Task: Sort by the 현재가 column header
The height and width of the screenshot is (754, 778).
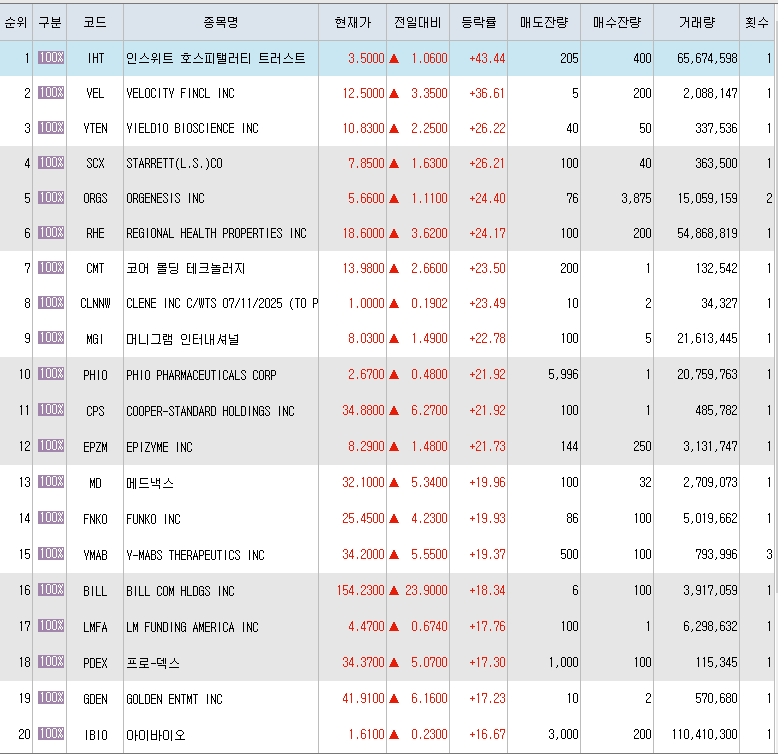Action: click(x=352, y=22)
